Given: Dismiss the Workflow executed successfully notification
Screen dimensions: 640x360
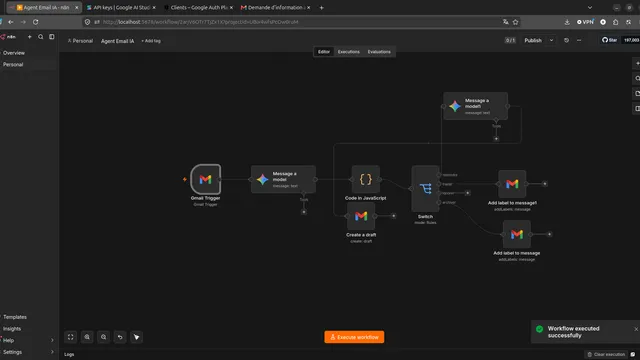Looking at the screenshot, I should coord(636,329).
